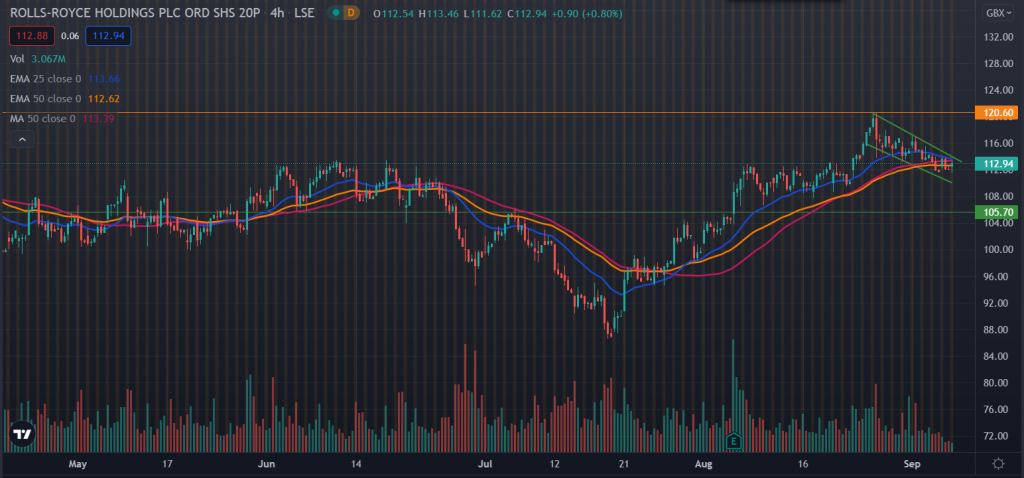
Task: Click the Rolls-Royce Holdings symbol title
Action: click(x=135, y=13)
